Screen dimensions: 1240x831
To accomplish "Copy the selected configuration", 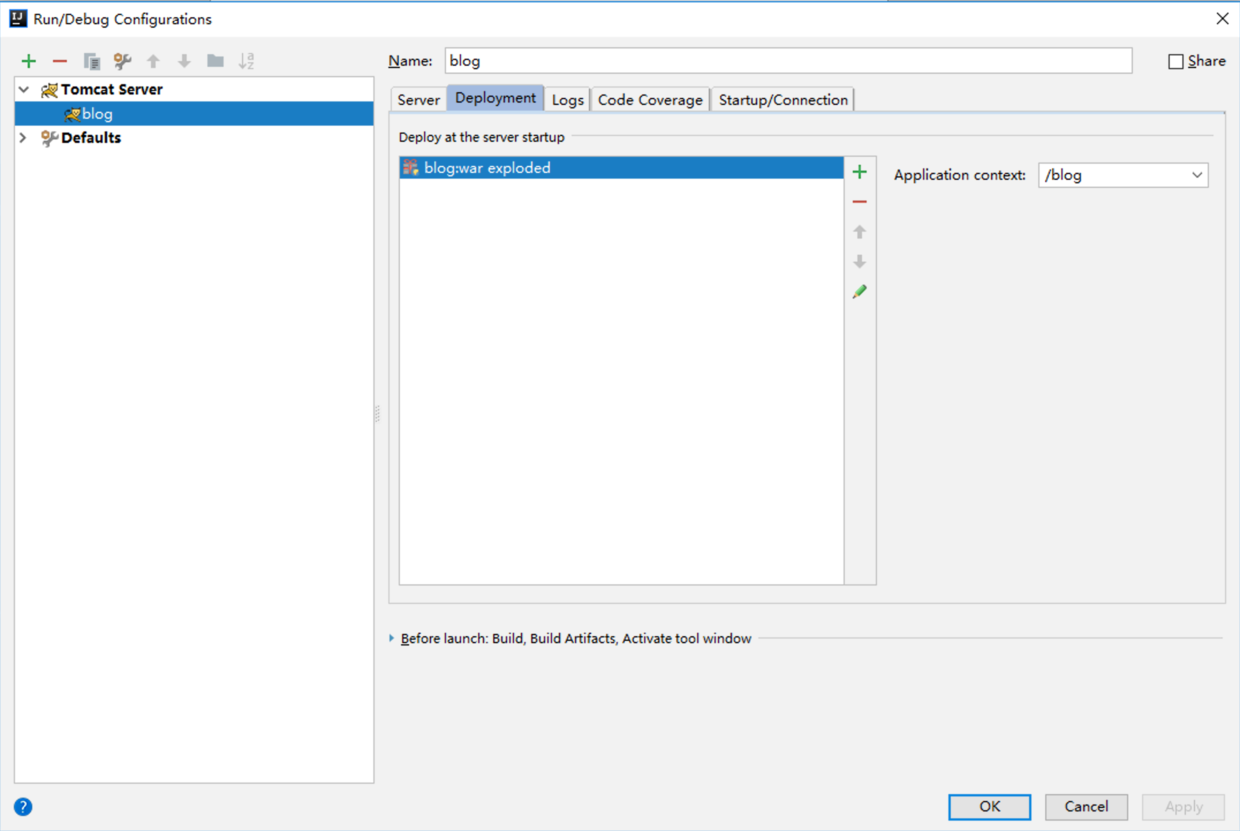I will pyautogui.click(x=92, y=61).
